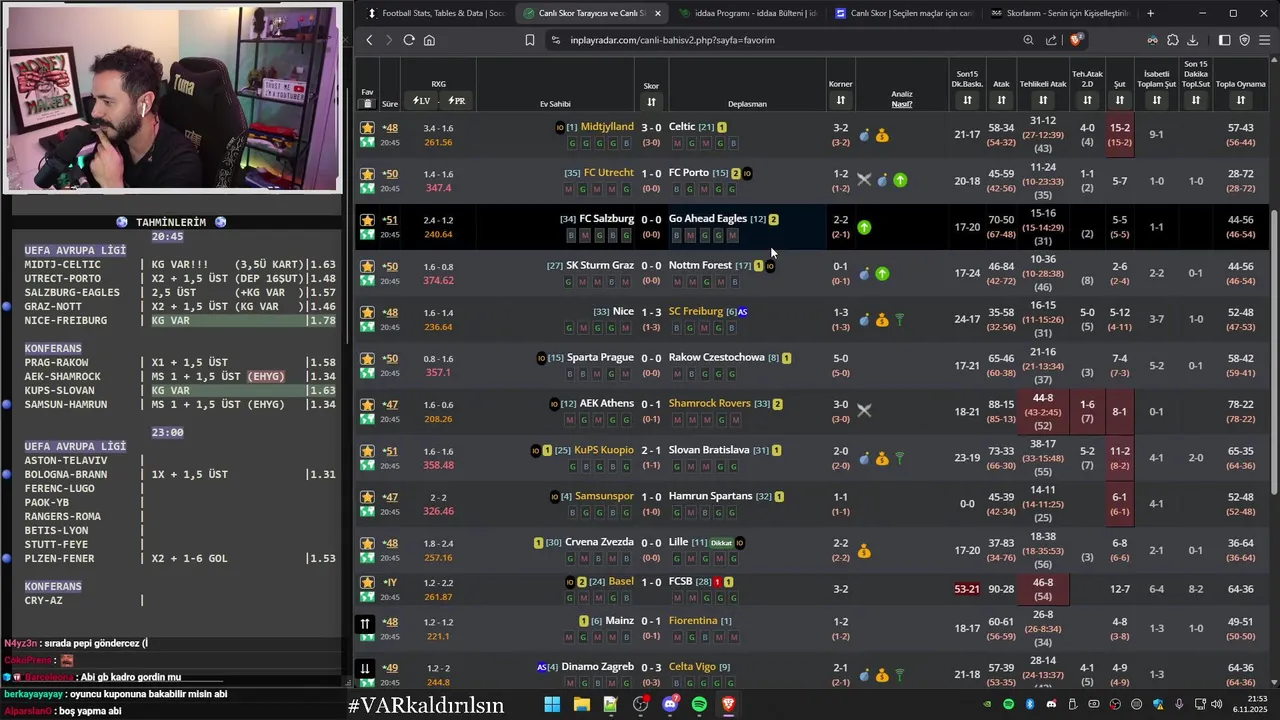Open browser downloads

1192,40
